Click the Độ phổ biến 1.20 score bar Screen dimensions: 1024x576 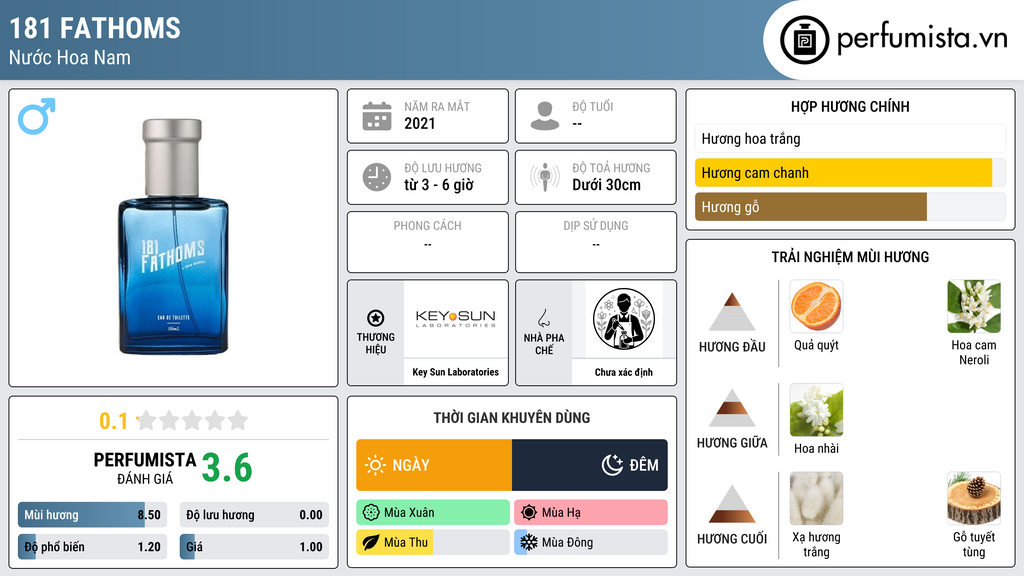[93, 547]
